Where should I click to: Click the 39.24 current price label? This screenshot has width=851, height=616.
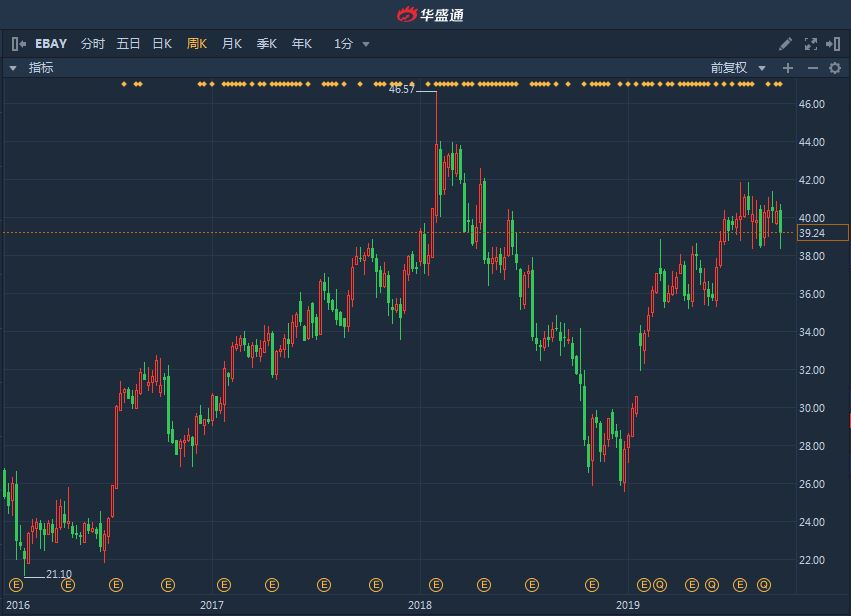pyautogui.click(x=822, y=233)
